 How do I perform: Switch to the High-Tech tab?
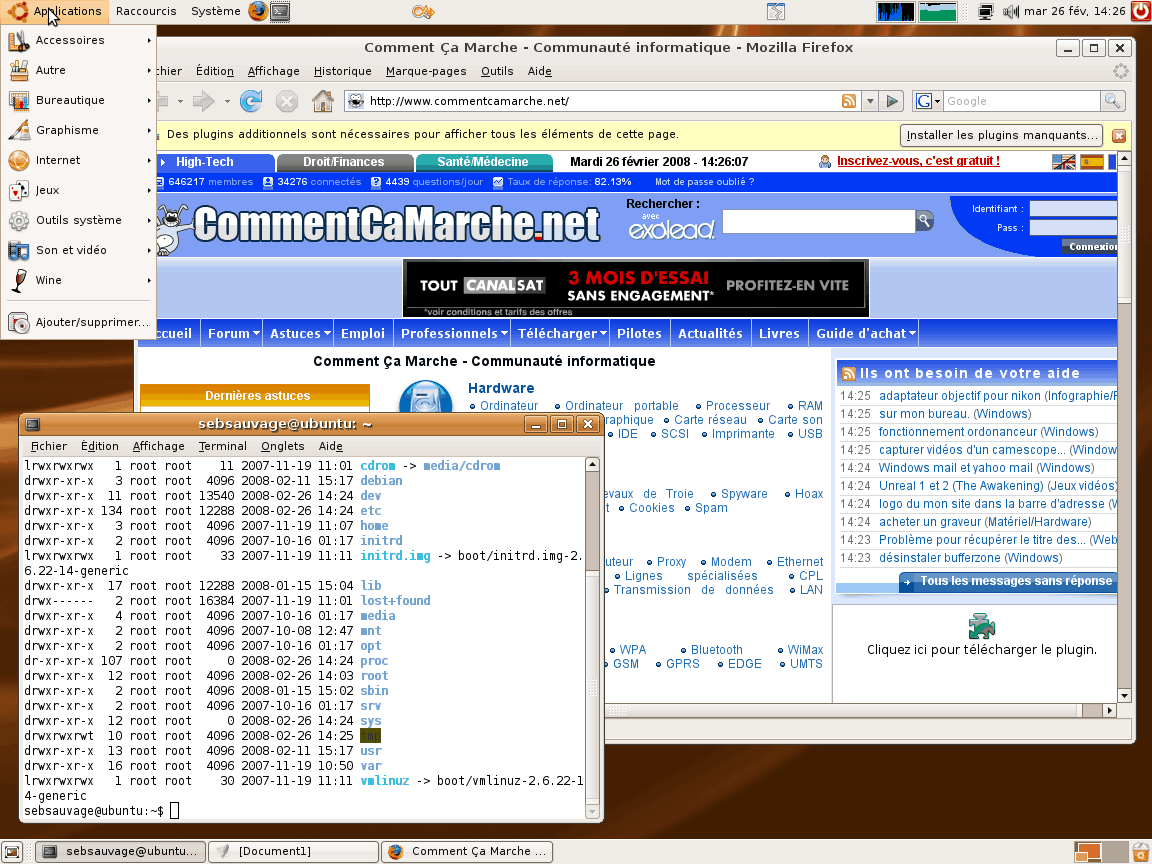coord(212,162)
